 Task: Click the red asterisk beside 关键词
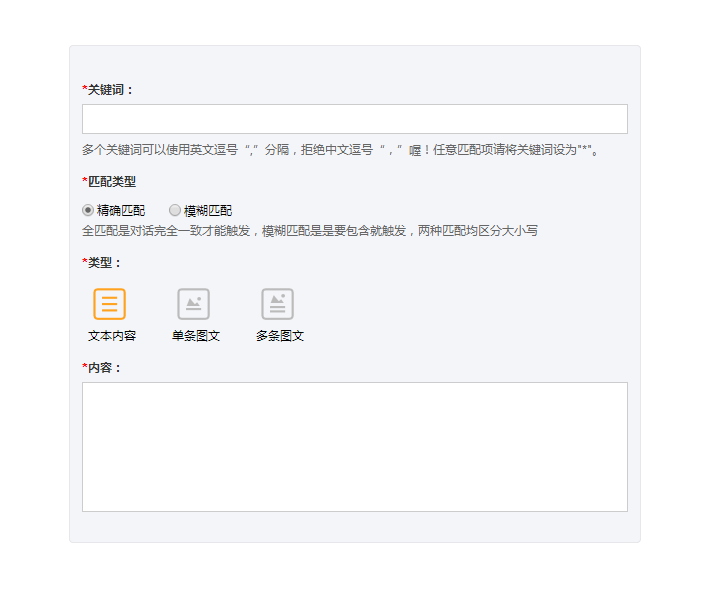click(x=85, y=90)
